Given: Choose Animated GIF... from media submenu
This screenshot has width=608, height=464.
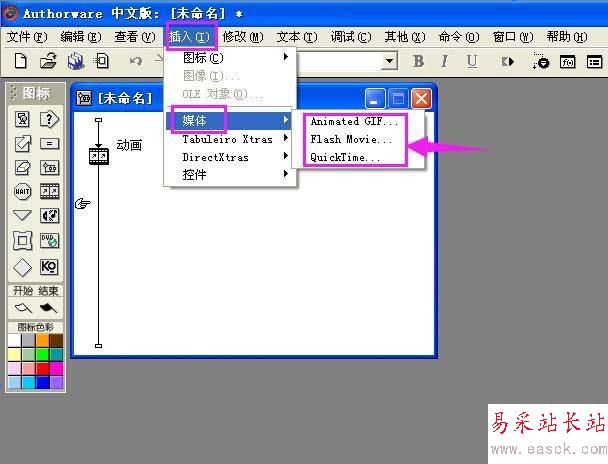Looking at the screenshot, I should (354, 121).
